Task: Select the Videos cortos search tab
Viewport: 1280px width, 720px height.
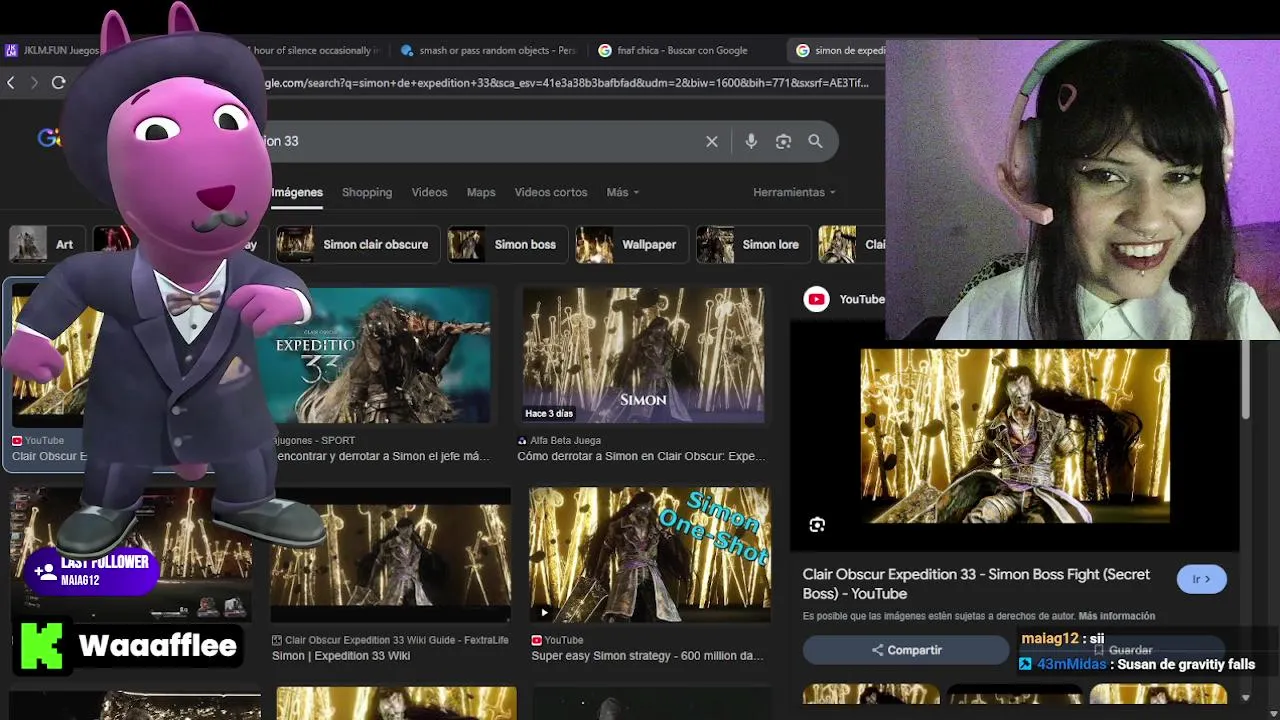Action: tap(551, 192)
